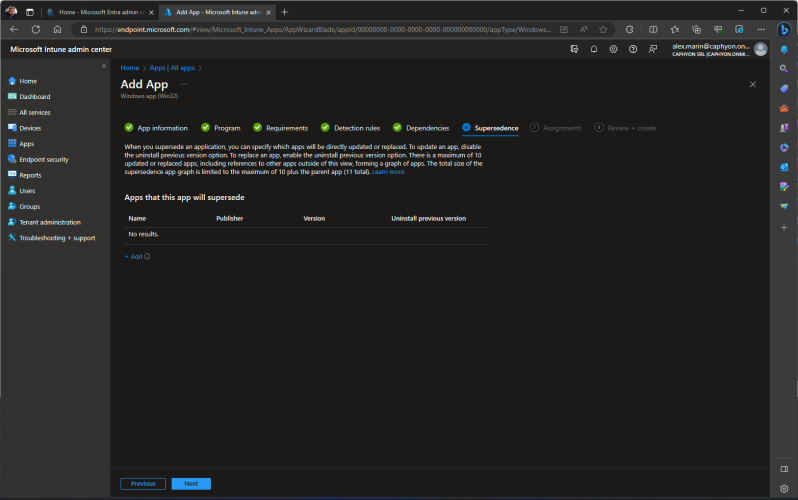Select the Dependencies wizard step
Viewport: 798px width, 500px height.
427,128
